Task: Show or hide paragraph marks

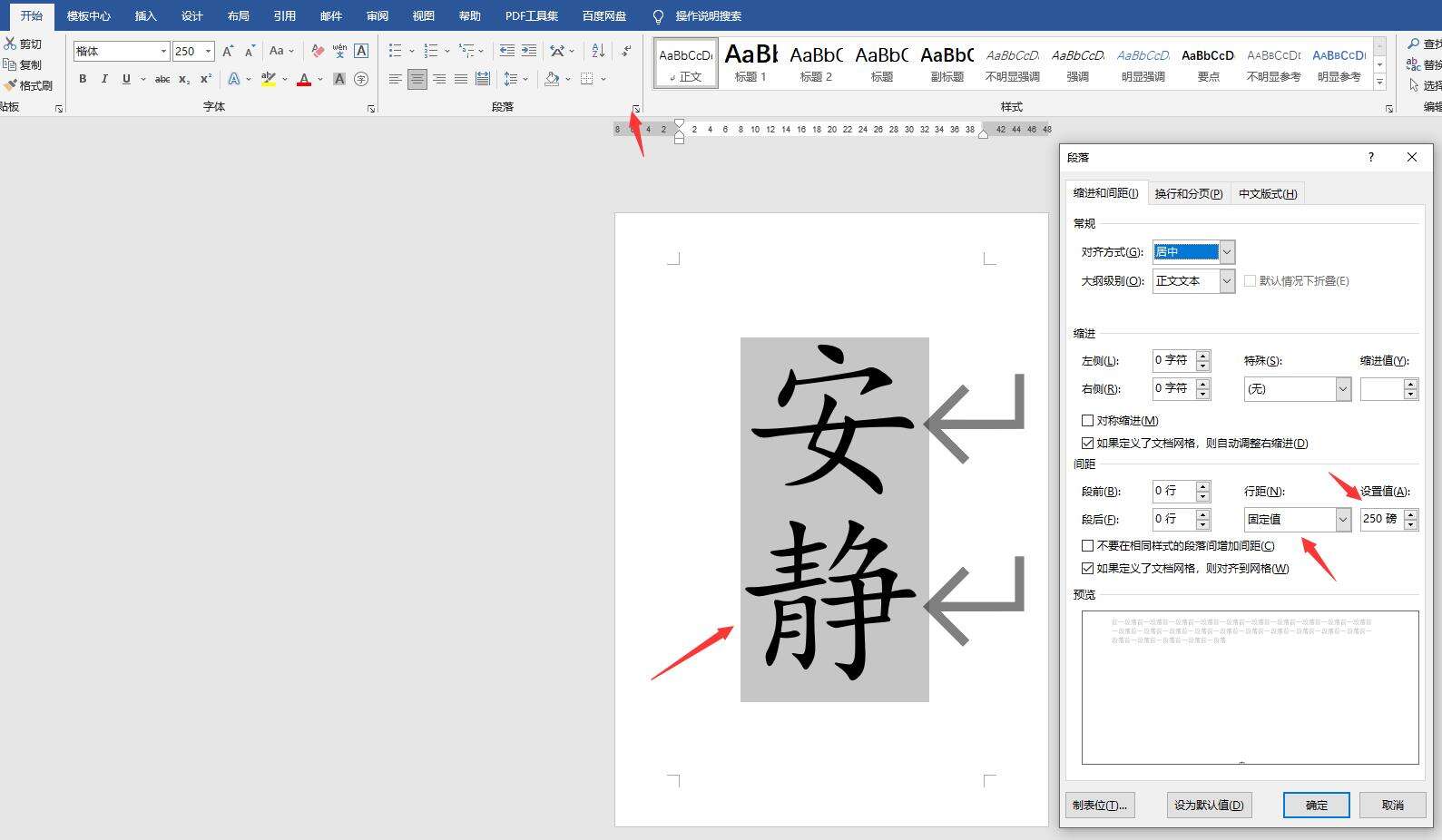Action: [626, 51]
